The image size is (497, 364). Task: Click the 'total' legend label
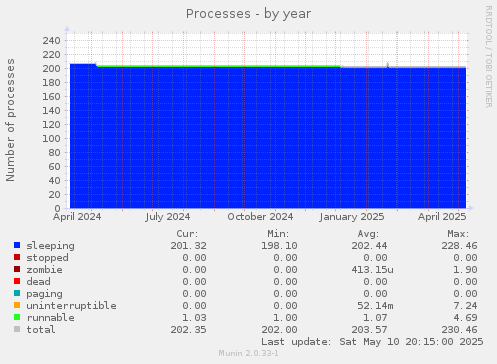(41, 330)
